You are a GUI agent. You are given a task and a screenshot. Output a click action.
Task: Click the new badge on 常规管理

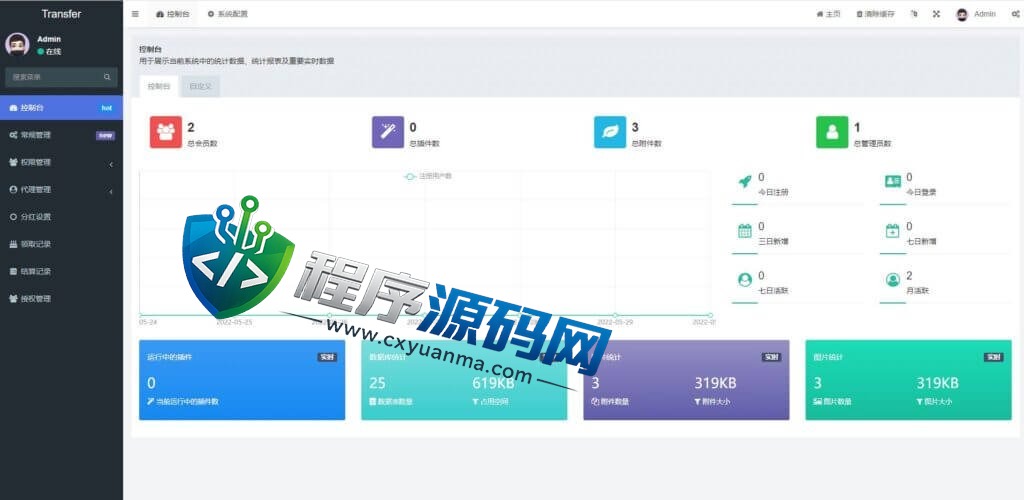[105, 136]
